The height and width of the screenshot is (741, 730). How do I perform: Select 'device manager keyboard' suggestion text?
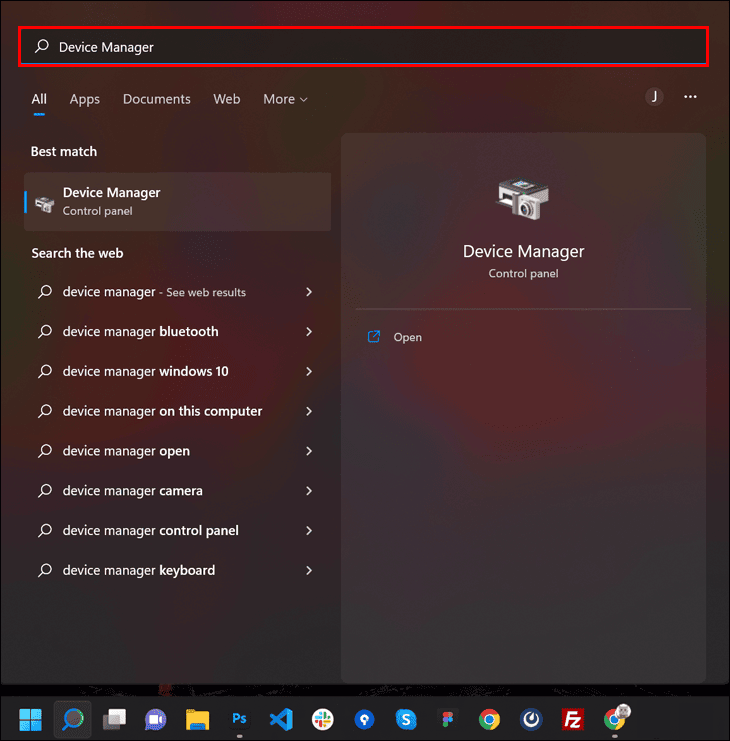tap(139, 570)
